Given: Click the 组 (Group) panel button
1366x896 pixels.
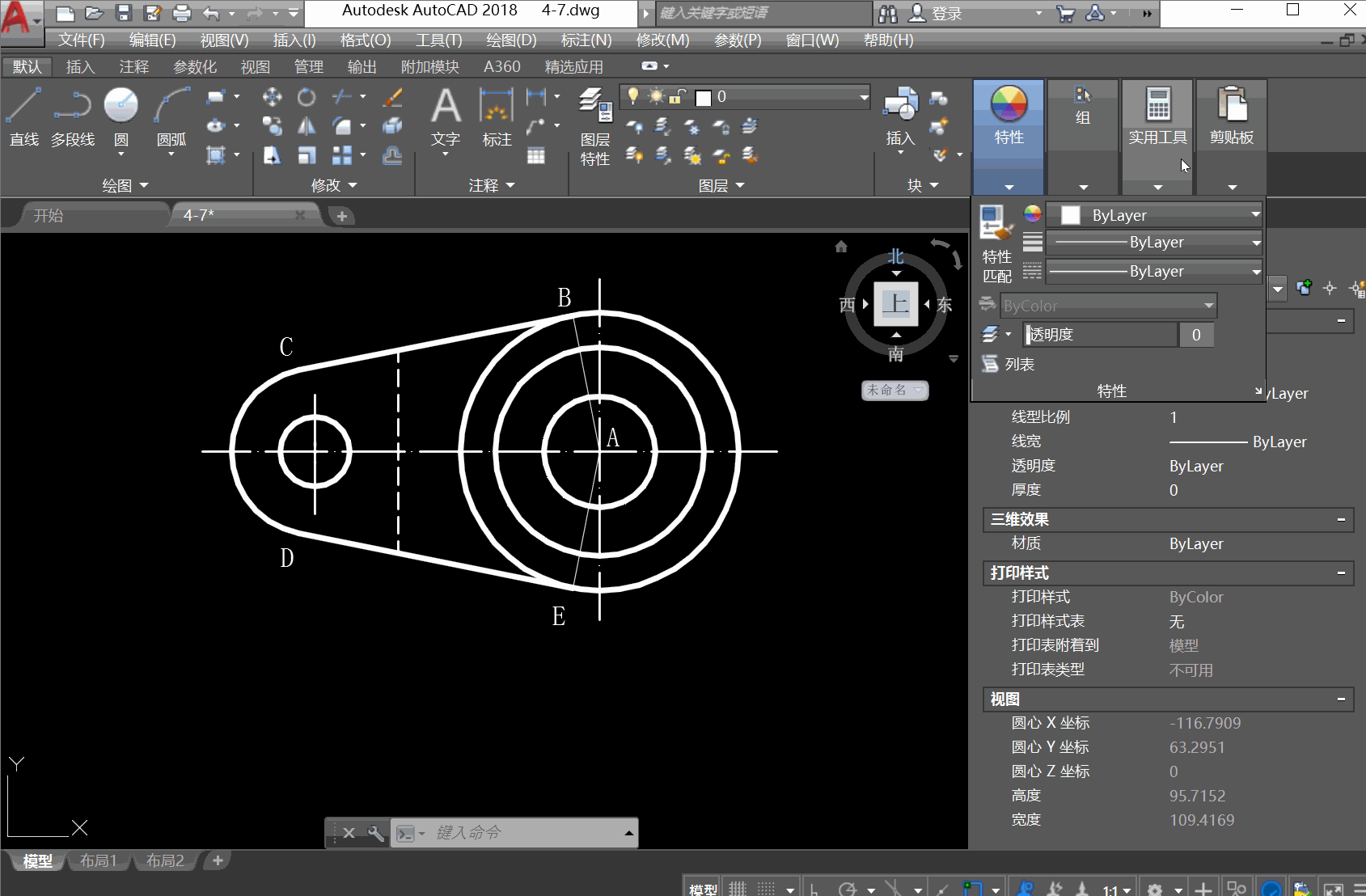Looking at the screenshot, I should 1083,137.
